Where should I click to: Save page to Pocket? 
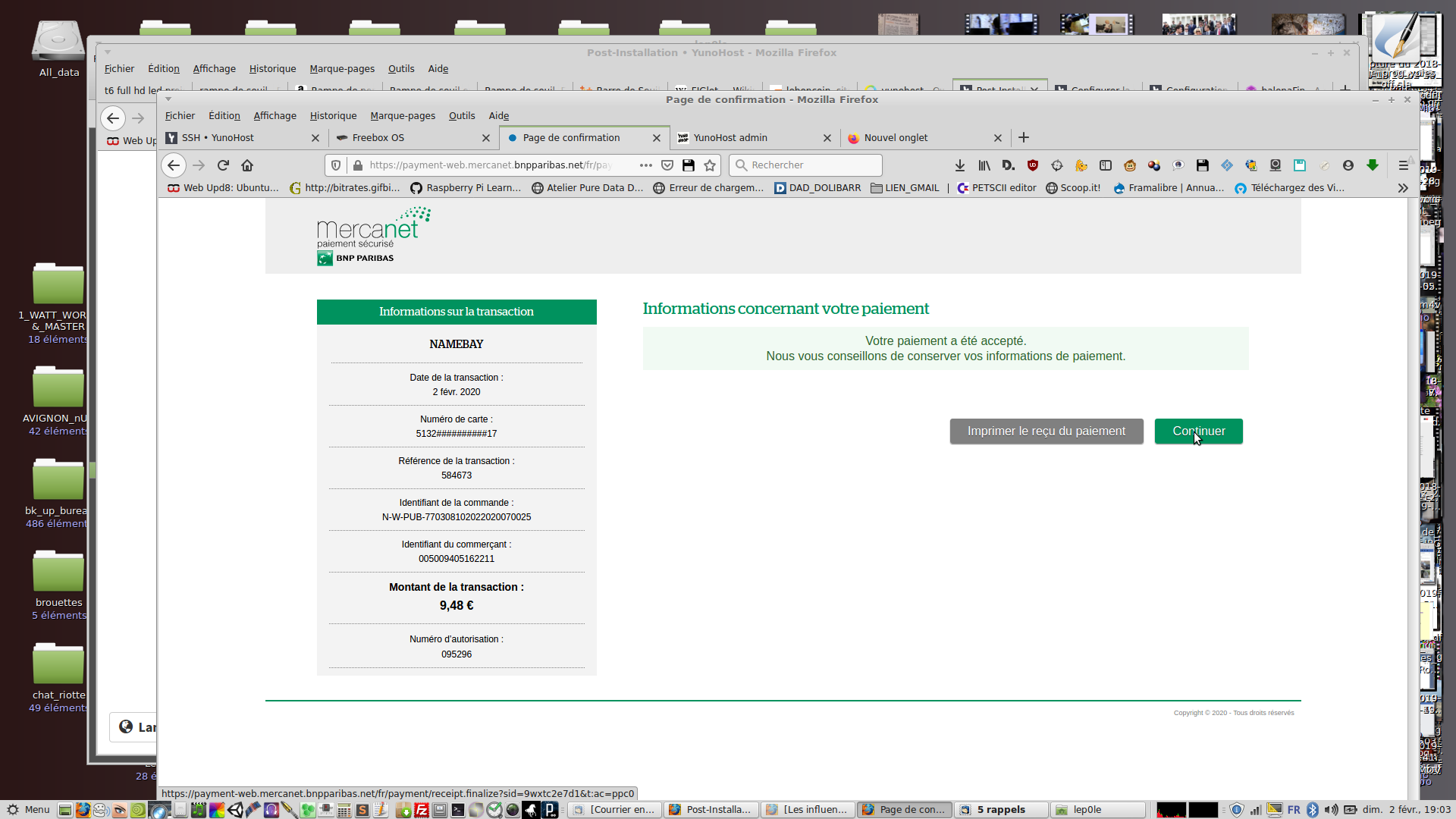(667, 165)
